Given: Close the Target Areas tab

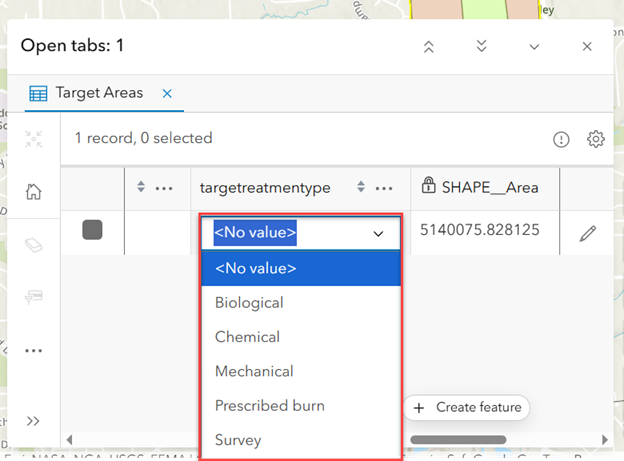Looking at the screenshot, I should coord(167,93).
